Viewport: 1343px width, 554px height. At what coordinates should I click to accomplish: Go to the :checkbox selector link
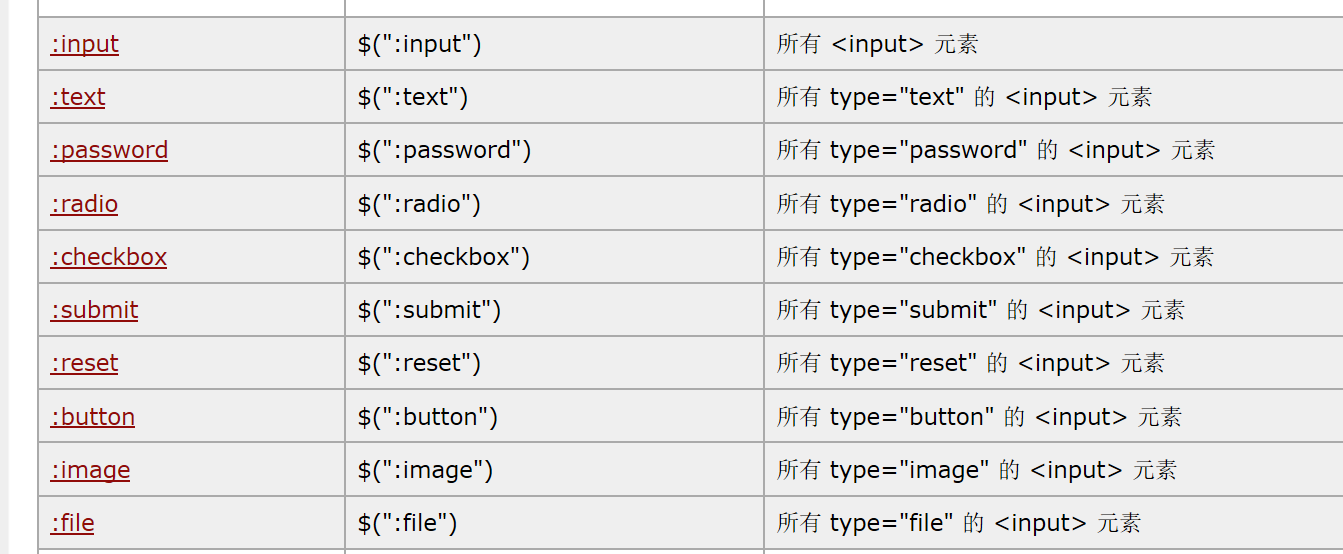click(108, 257)
